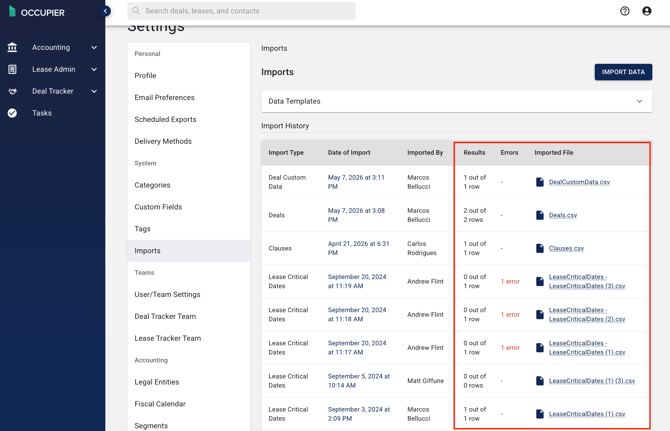Download Clauses.csv file link

(x=566, y=248)
